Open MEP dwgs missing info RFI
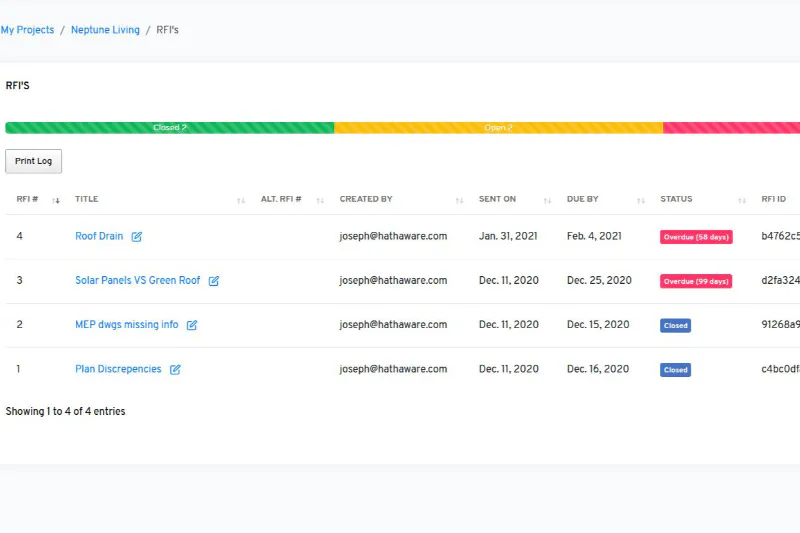The height and width of the screenshot is (533, 800). pyautogui.click(x=127, y=325)
